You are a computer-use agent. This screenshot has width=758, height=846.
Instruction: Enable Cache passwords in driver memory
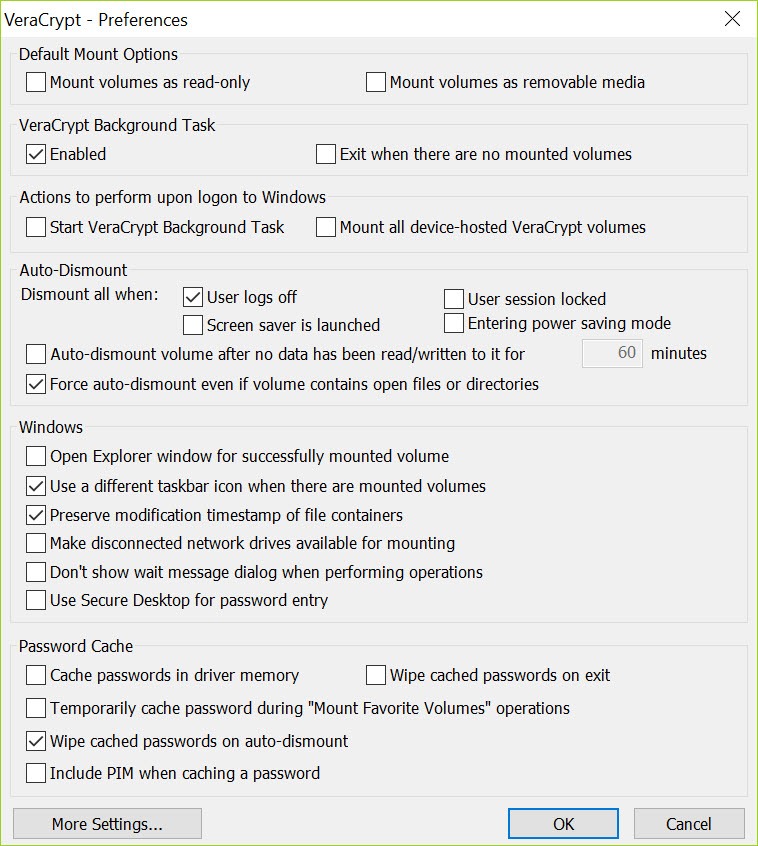click(x=36, y=675)
